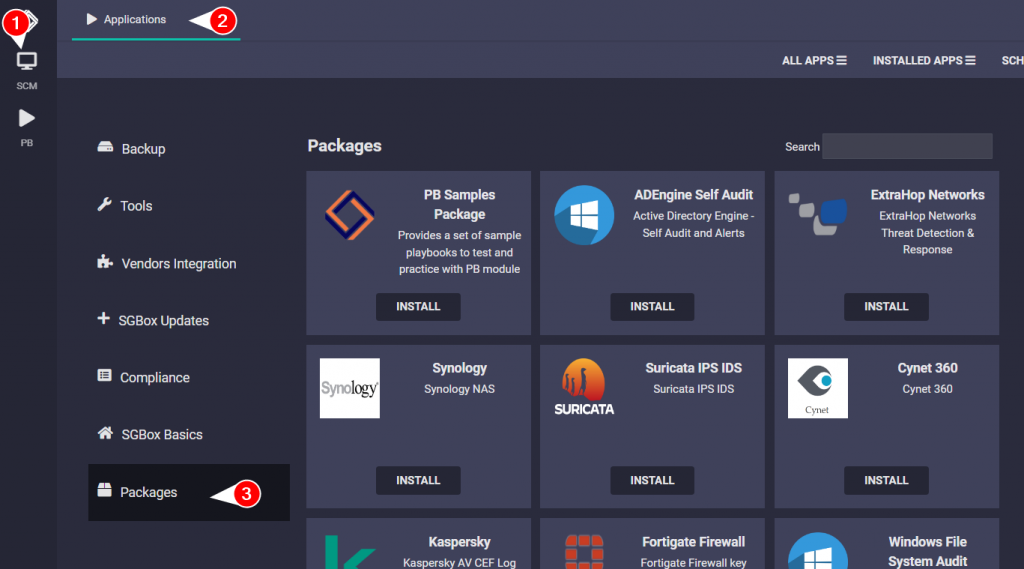Click the Vendors Integration puzzle icon
Image resolution: width=1024 pixels, height=569 pixels.
pos(105,262)
